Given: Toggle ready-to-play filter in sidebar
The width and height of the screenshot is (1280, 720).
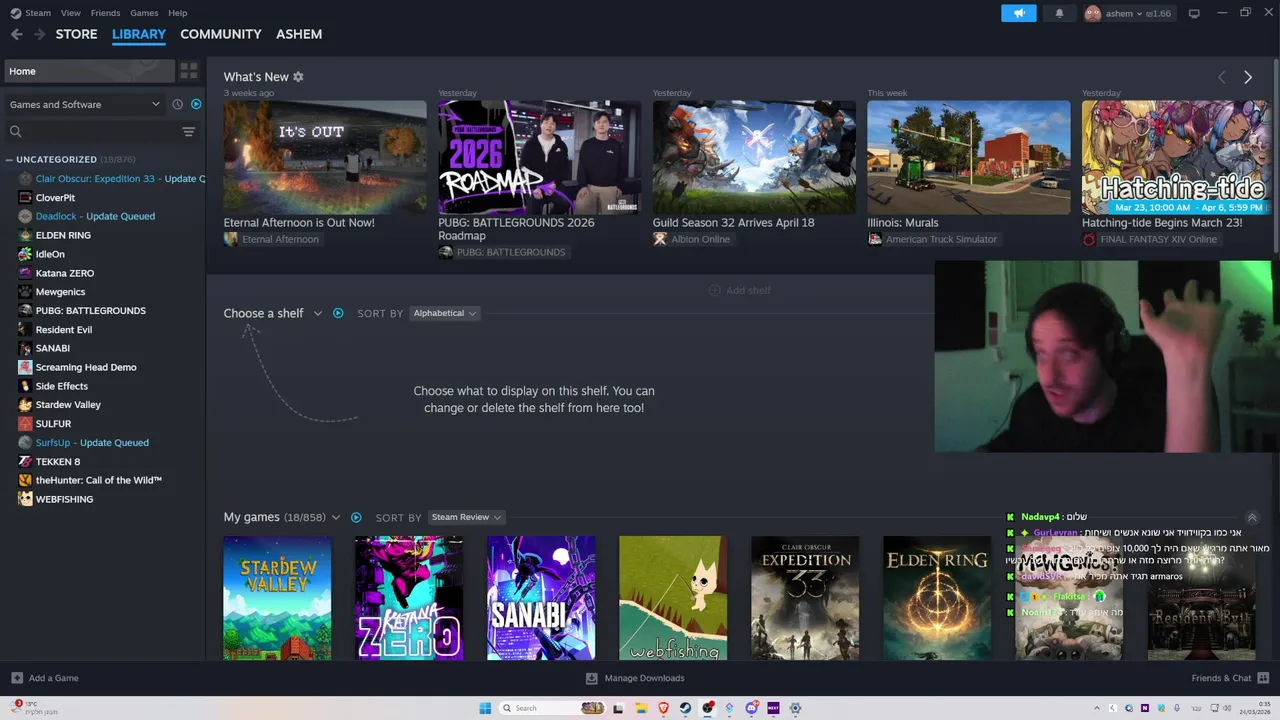Looking at the screenshot, I should pyautogui.click(x=196, y=104).
